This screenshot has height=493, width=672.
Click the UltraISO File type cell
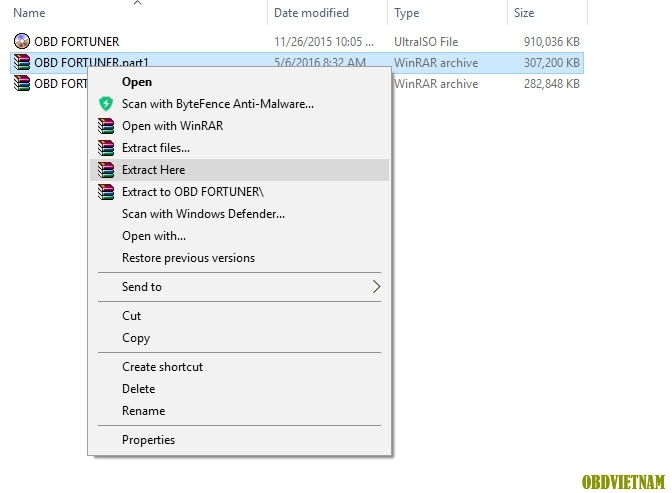click(426, 42)
